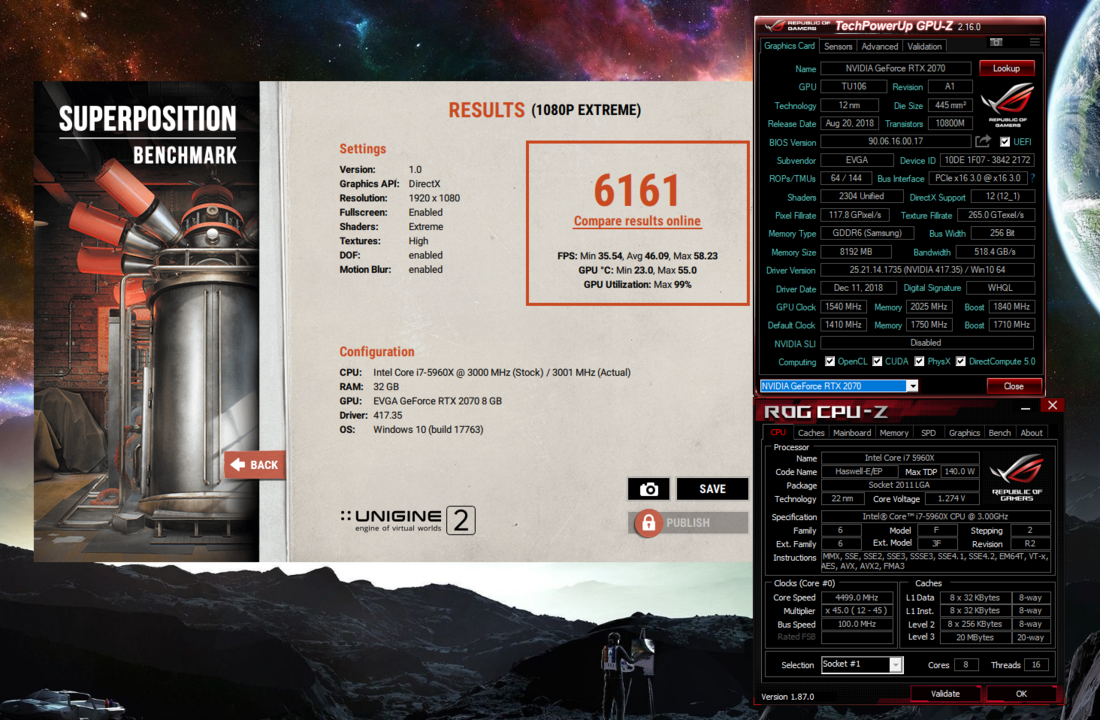Switch to the Advanced tab in GPU-Z

coord(879,46)
